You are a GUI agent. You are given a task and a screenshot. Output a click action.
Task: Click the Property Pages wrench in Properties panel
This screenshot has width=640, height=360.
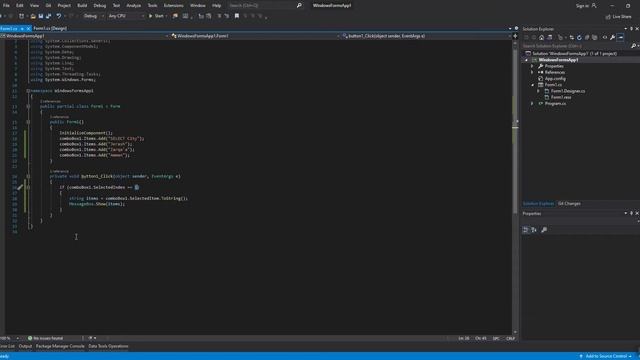(544, 230)
